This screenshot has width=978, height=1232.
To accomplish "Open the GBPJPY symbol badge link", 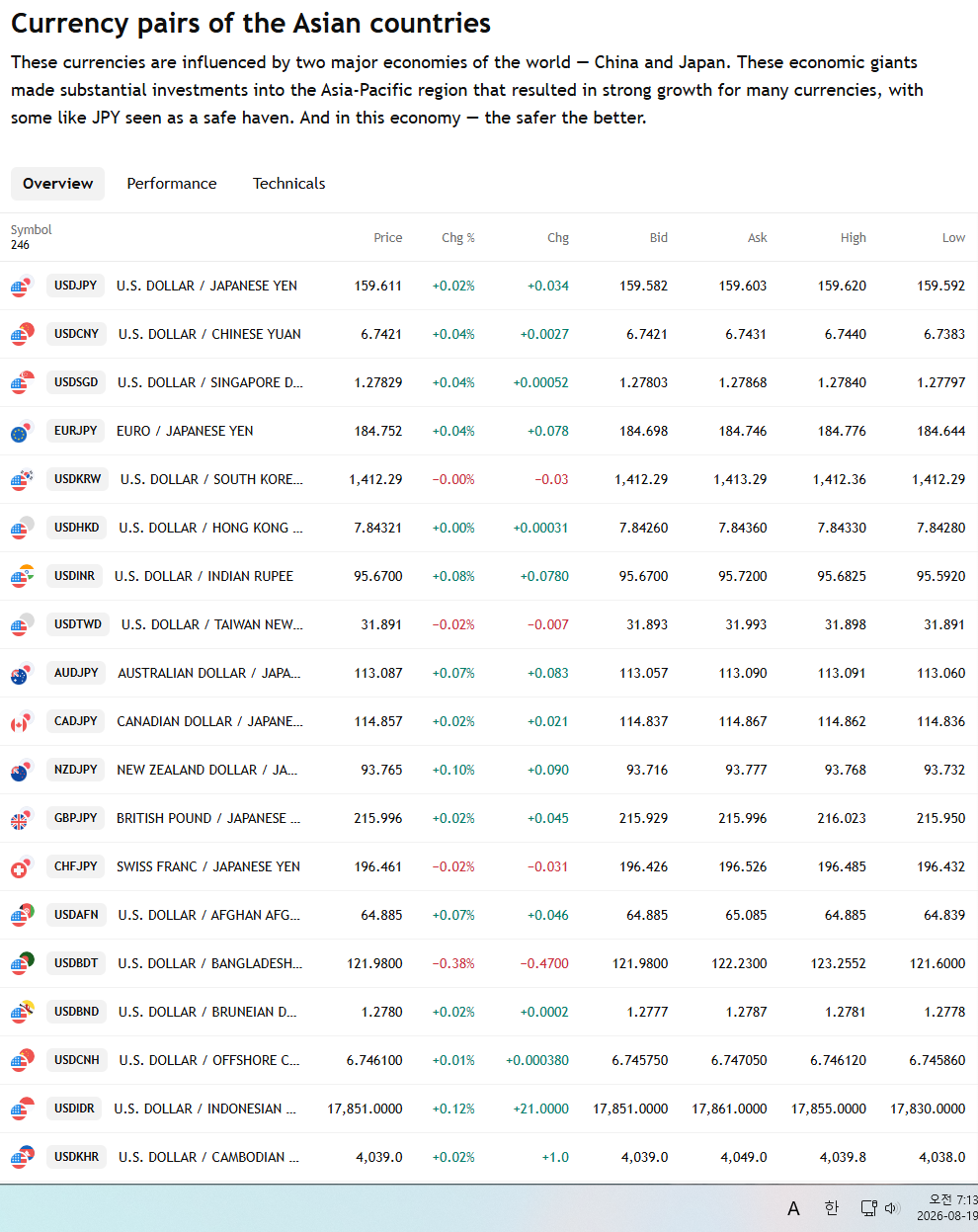I will click(x=76, y=818).
